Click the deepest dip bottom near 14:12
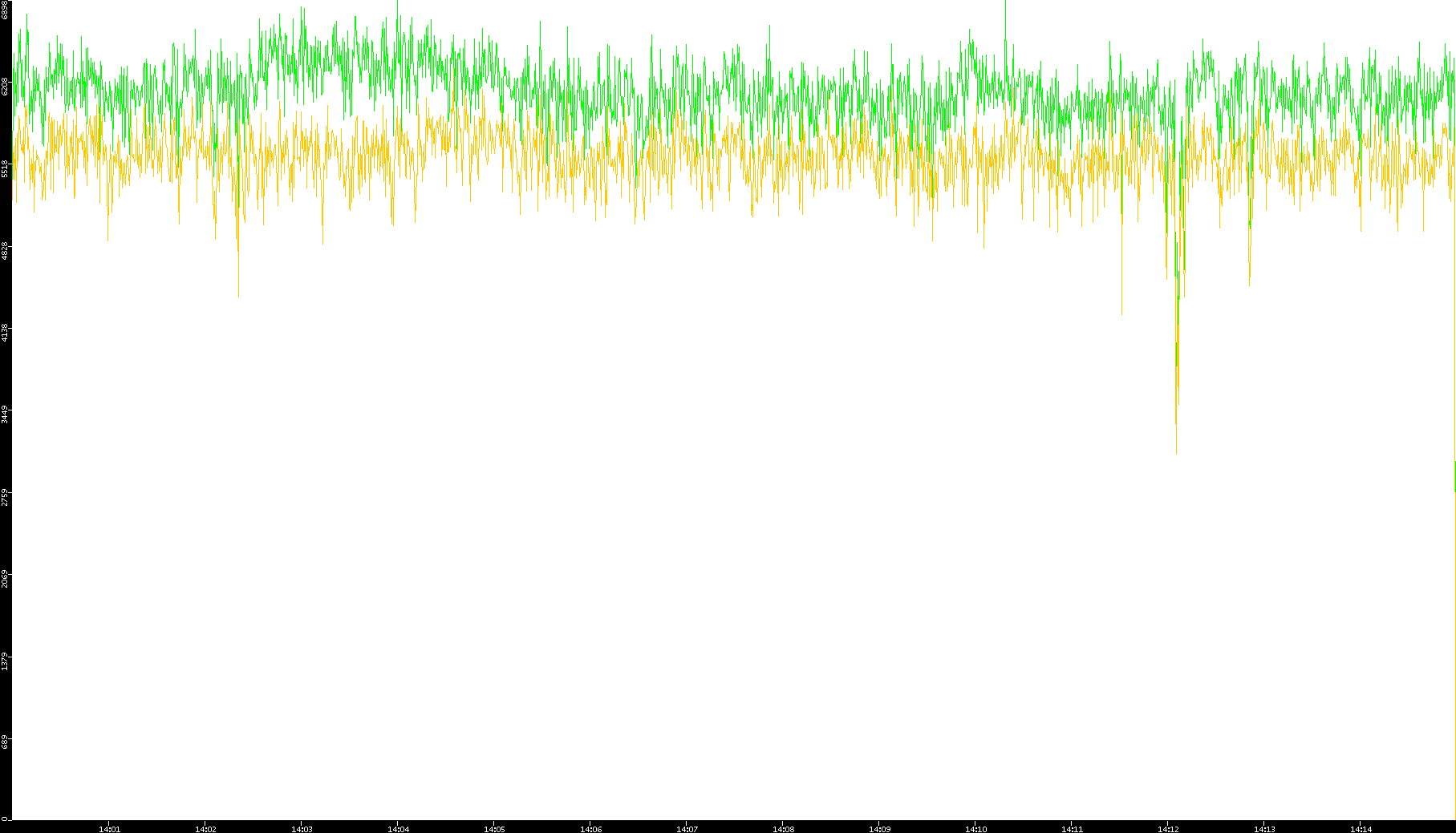The image size is (1456, 833). (x=1176, y=453)
